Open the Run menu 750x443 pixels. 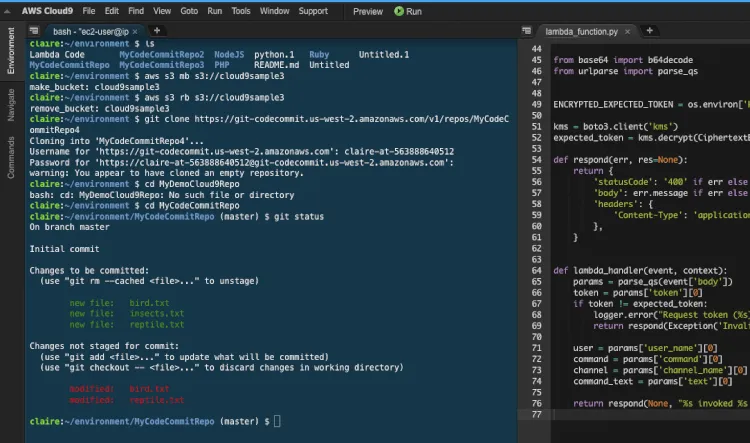(x=214, y=11)
